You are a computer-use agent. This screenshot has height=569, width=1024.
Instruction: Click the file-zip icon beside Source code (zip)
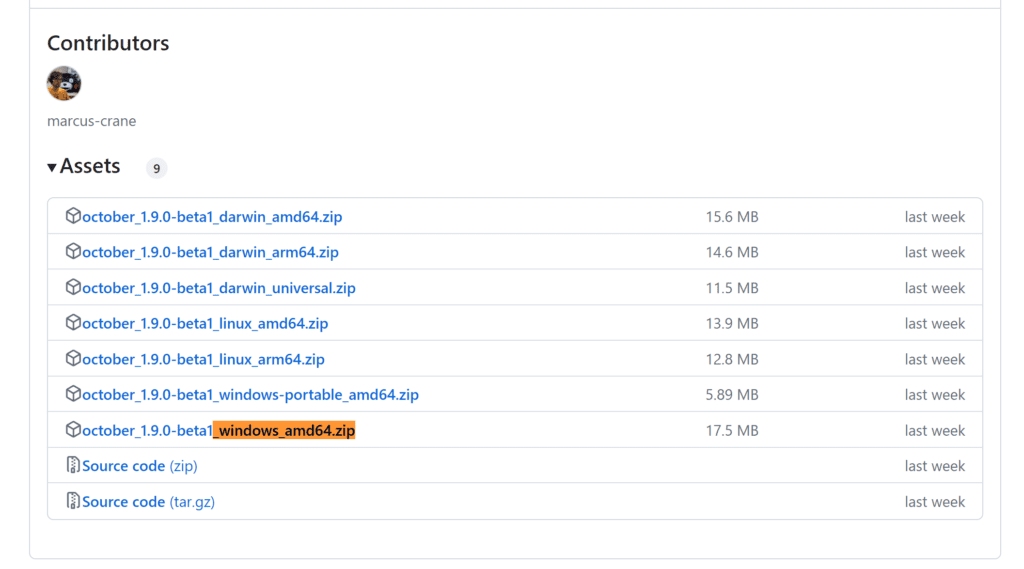tap(73, 465)
